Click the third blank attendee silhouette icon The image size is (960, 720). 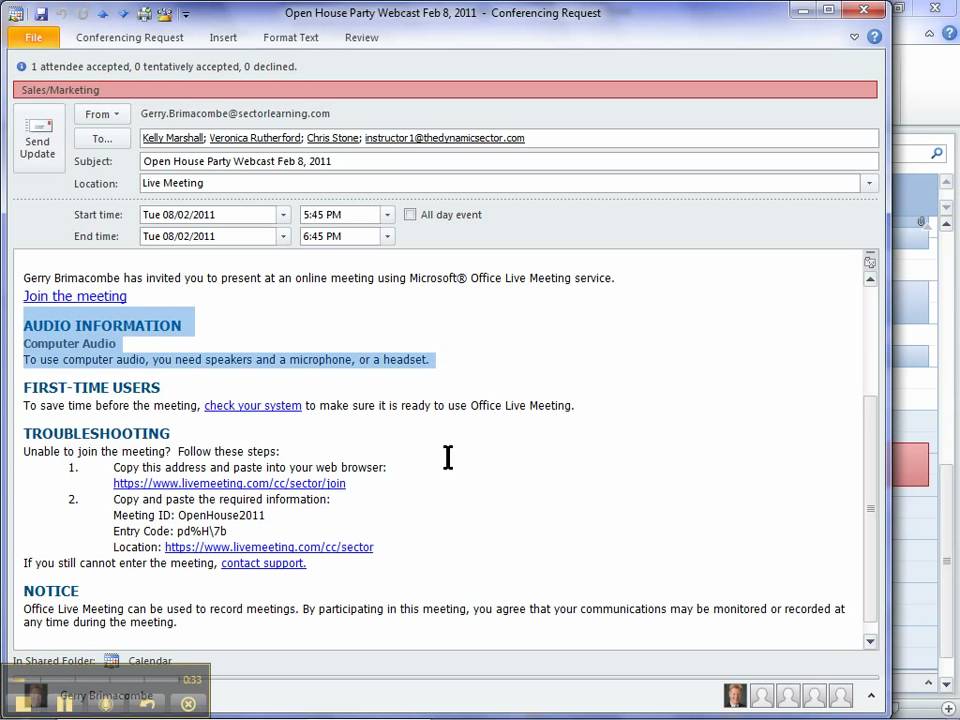point(814,696)
